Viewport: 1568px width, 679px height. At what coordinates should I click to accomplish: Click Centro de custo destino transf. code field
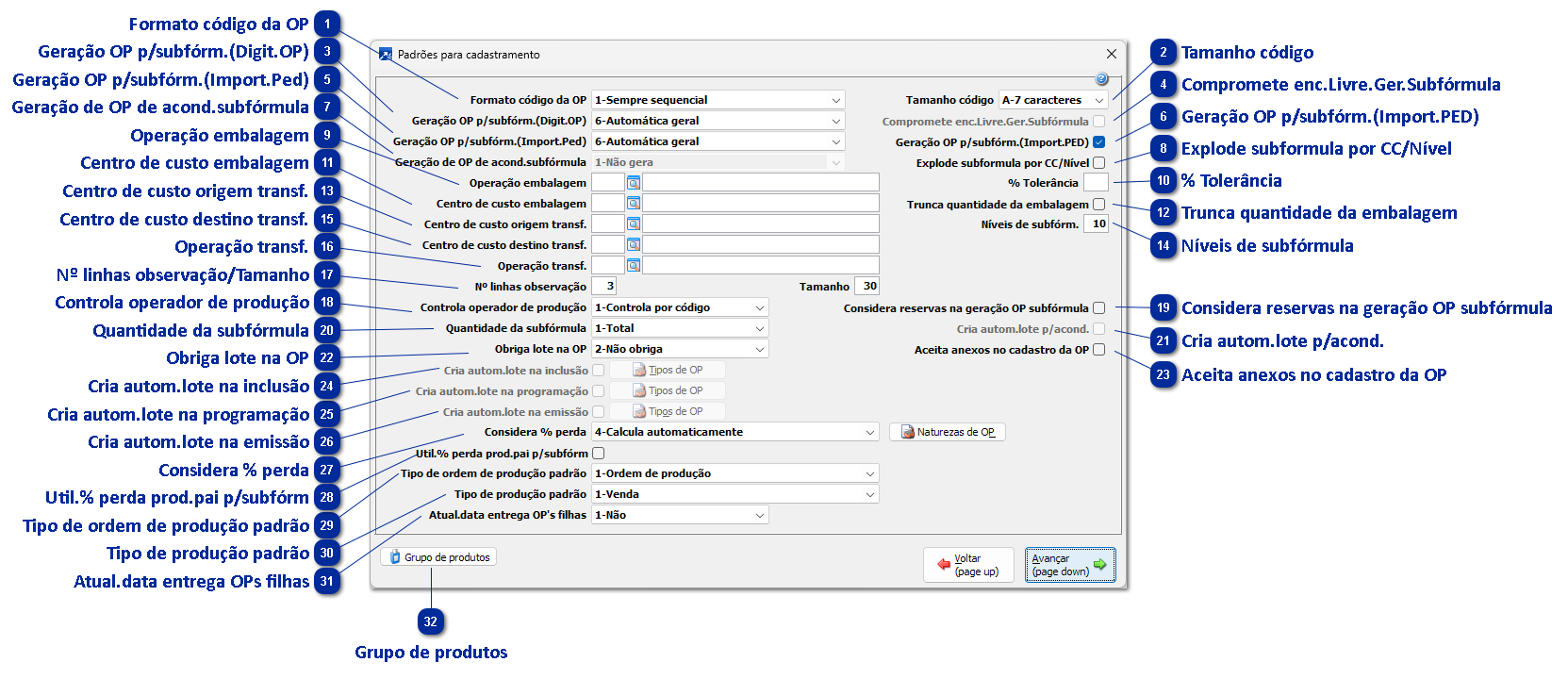tap(608, 245)
